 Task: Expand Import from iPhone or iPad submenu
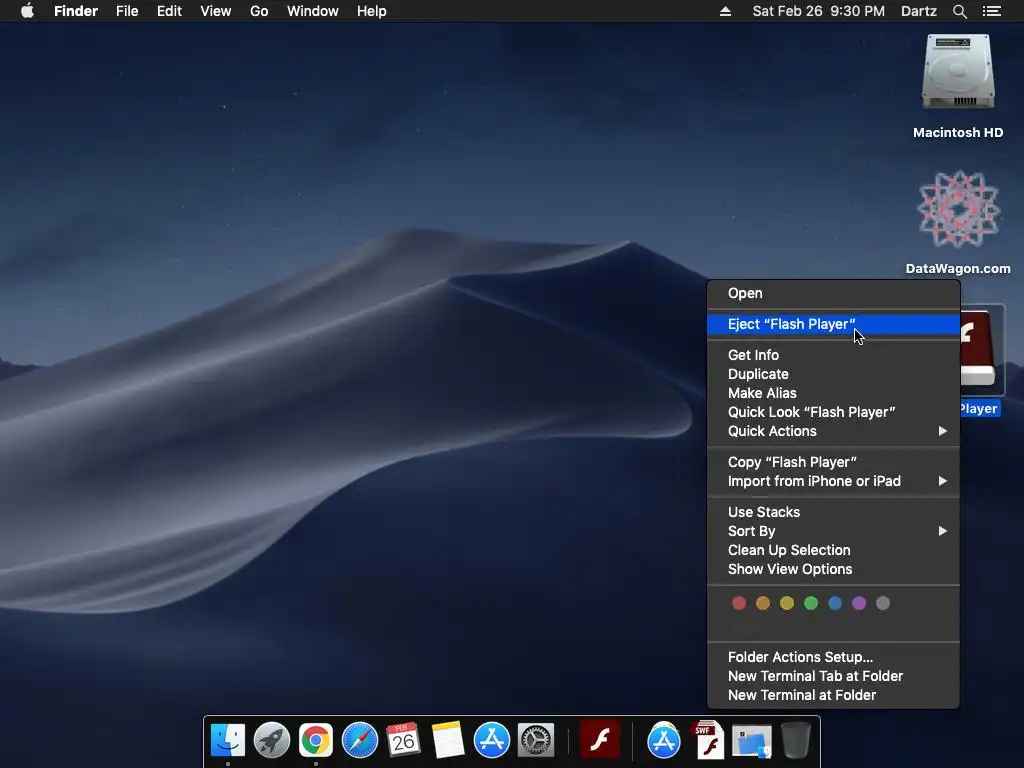click(833, 481)
